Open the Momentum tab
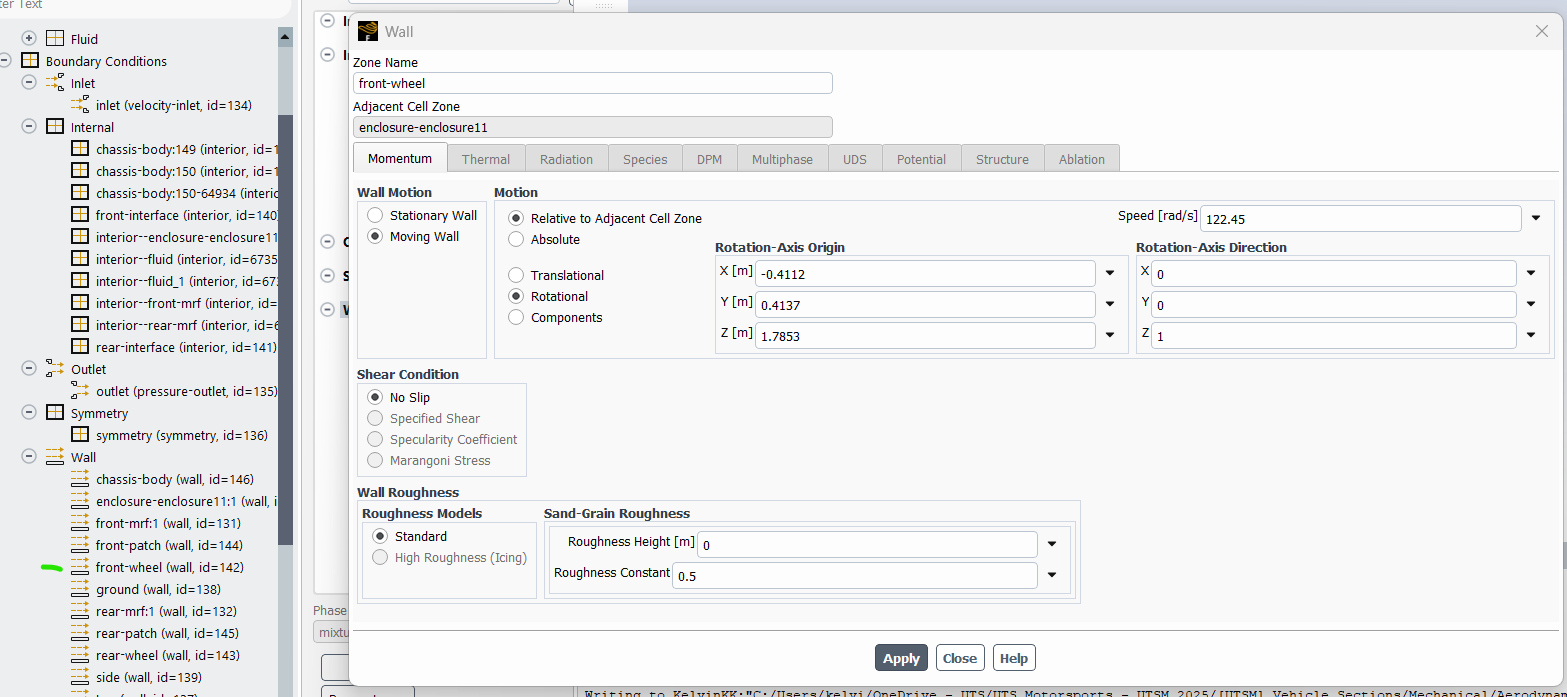Screen dimensions: 1567x697 (x=400, y=158)
